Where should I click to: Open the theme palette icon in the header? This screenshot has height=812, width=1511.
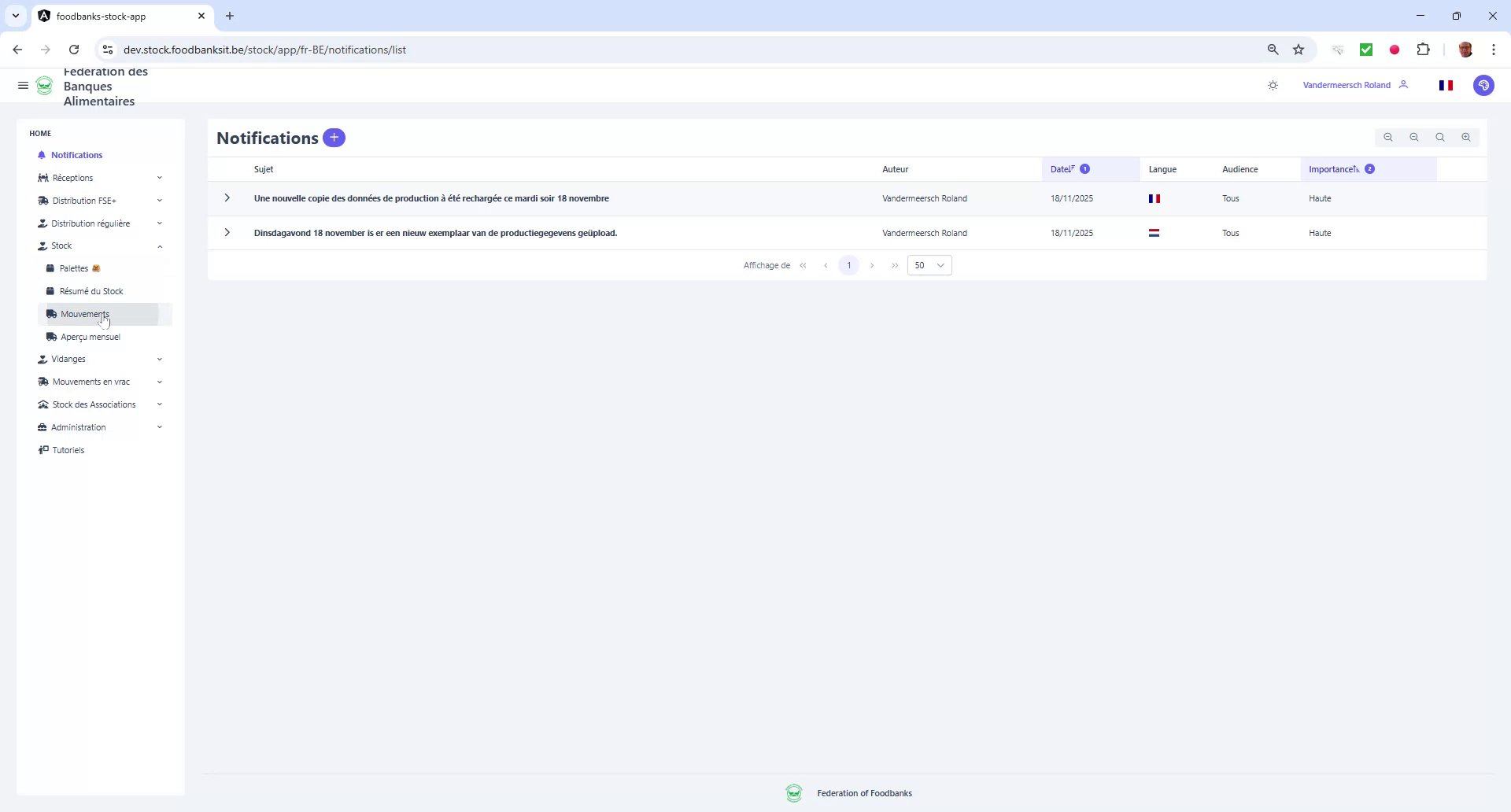(x=1484, y=85)
